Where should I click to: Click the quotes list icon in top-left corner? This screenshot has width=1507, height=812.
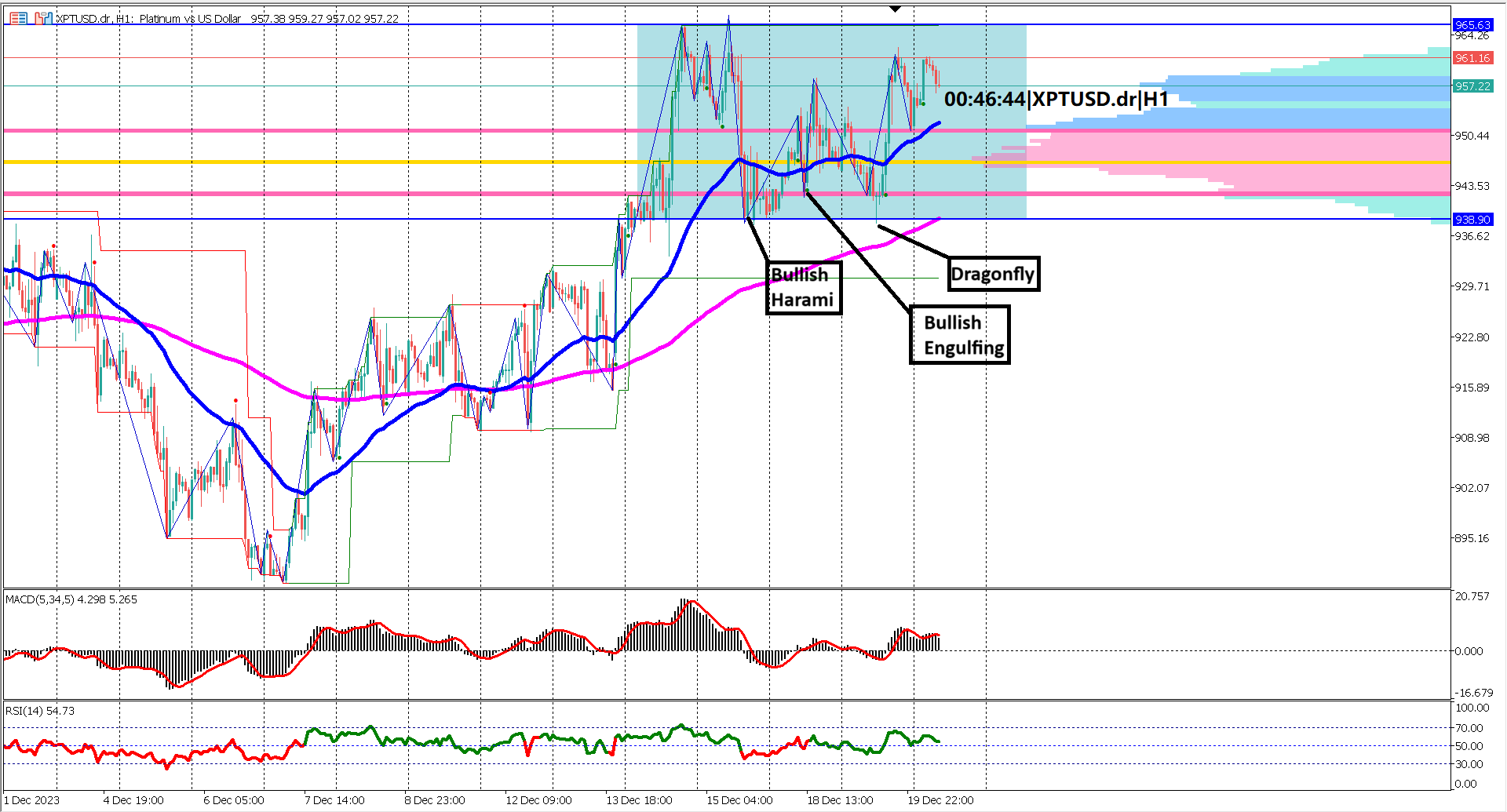pyautogui.click(x=18, y=18)
